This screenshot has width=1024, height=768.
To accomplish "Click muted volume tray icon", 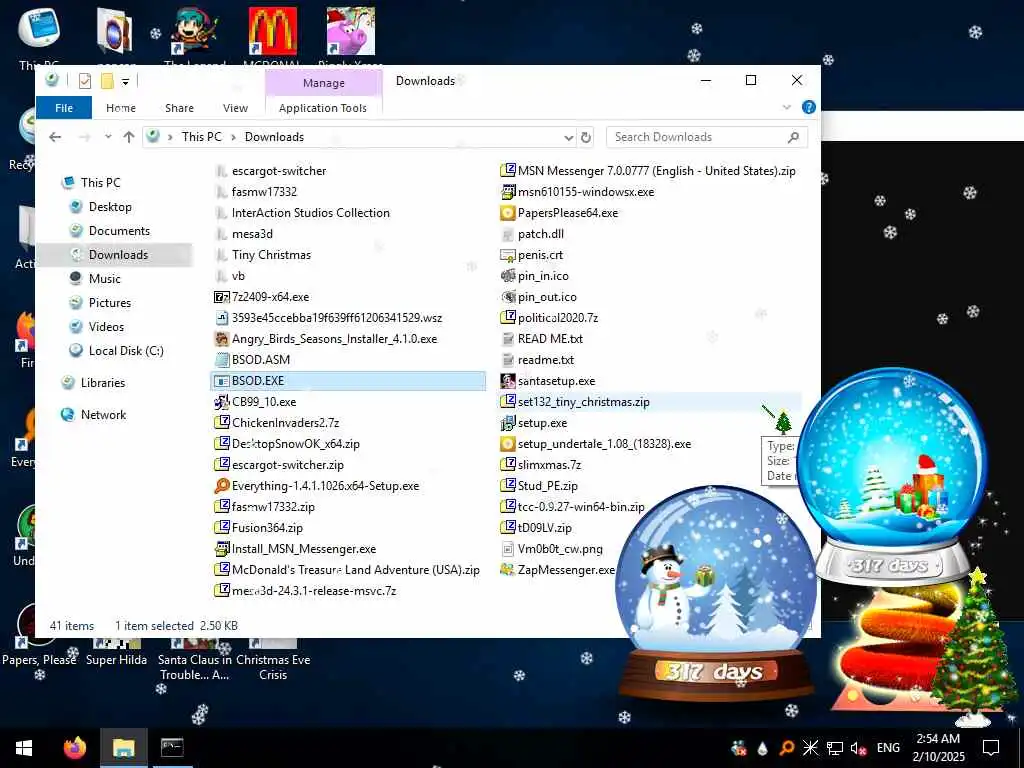I will coord(858,748).
